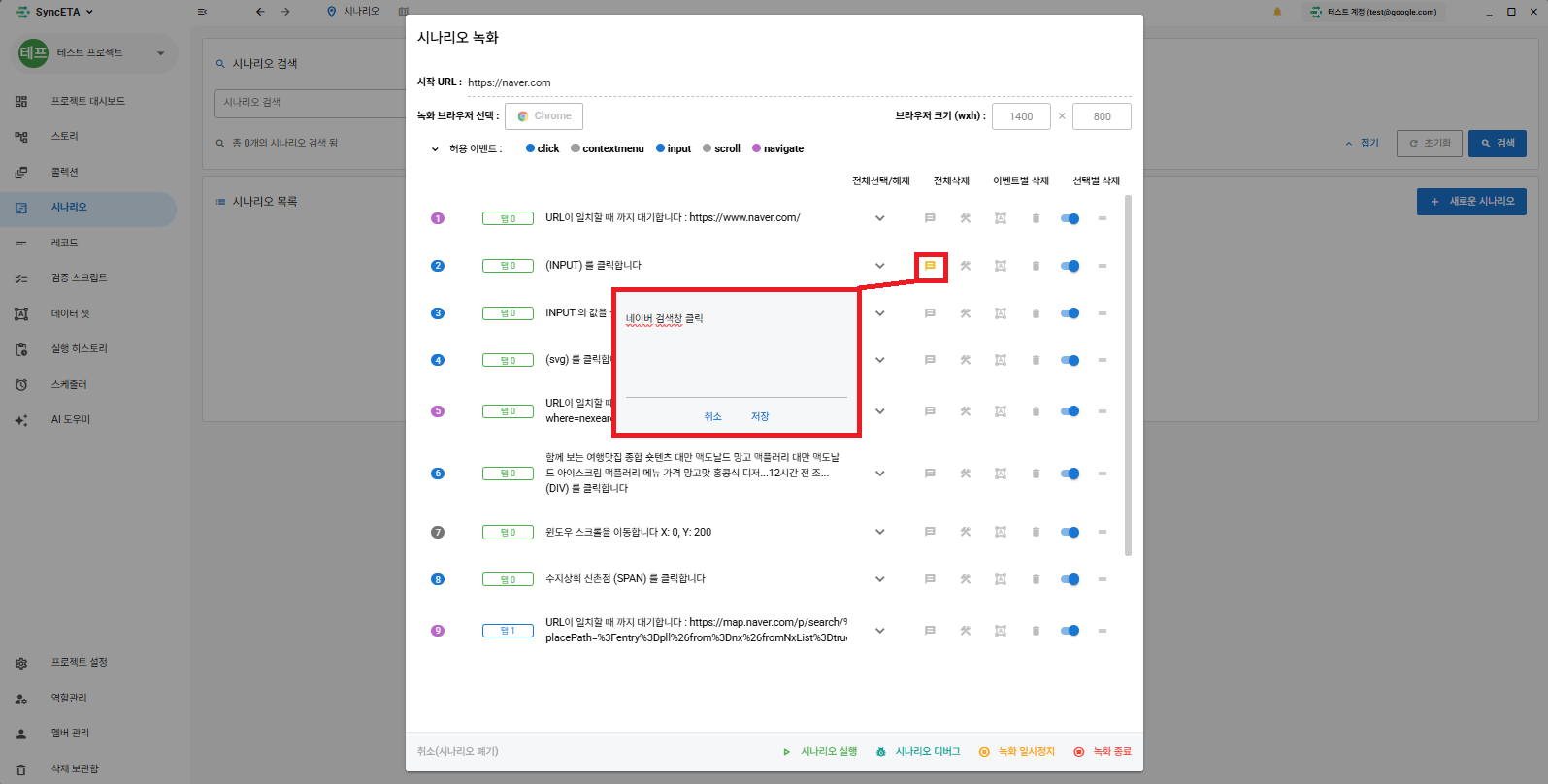The image size is (1548, 784).
Task: Click the trash icon on step 5 row
Action: 1036,411
